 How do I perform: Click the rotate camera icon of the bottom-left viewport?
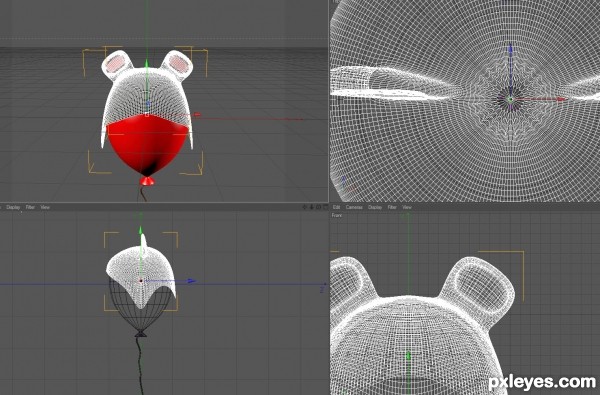tap(318, 207)
